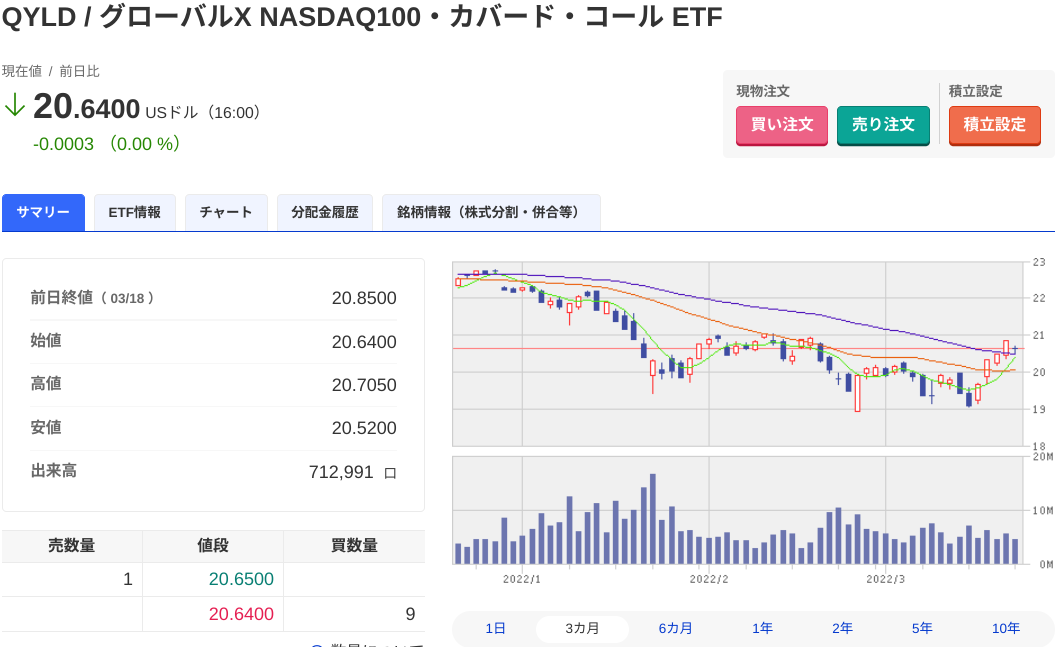Click the 買い注文 buy order button
Image resolution: width=1062 pixels, height=647 pixels.
point(782,125)
